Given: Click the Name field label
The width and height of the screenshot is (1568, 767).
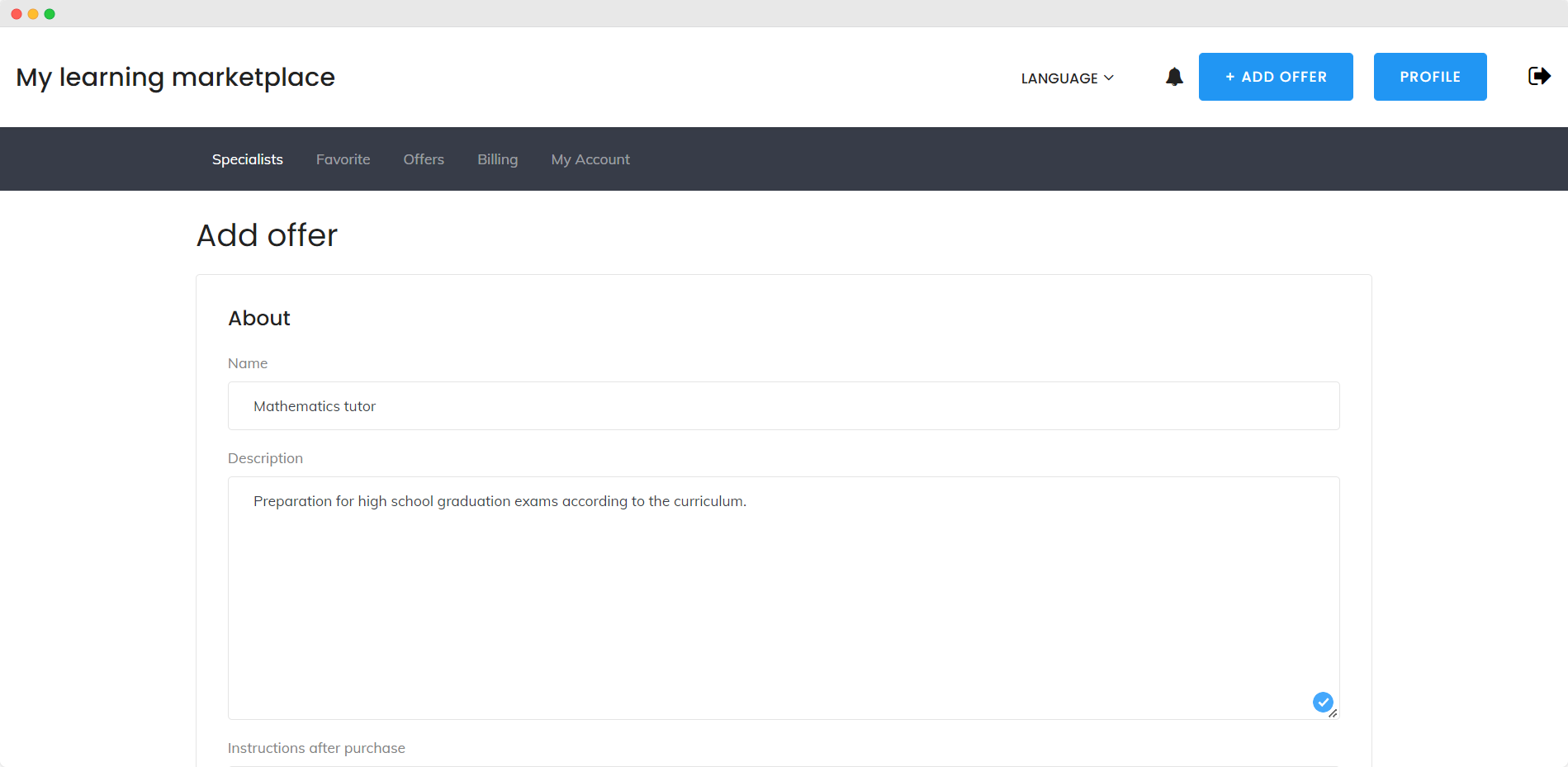Looking at the screenshot, I should (248, 363).
